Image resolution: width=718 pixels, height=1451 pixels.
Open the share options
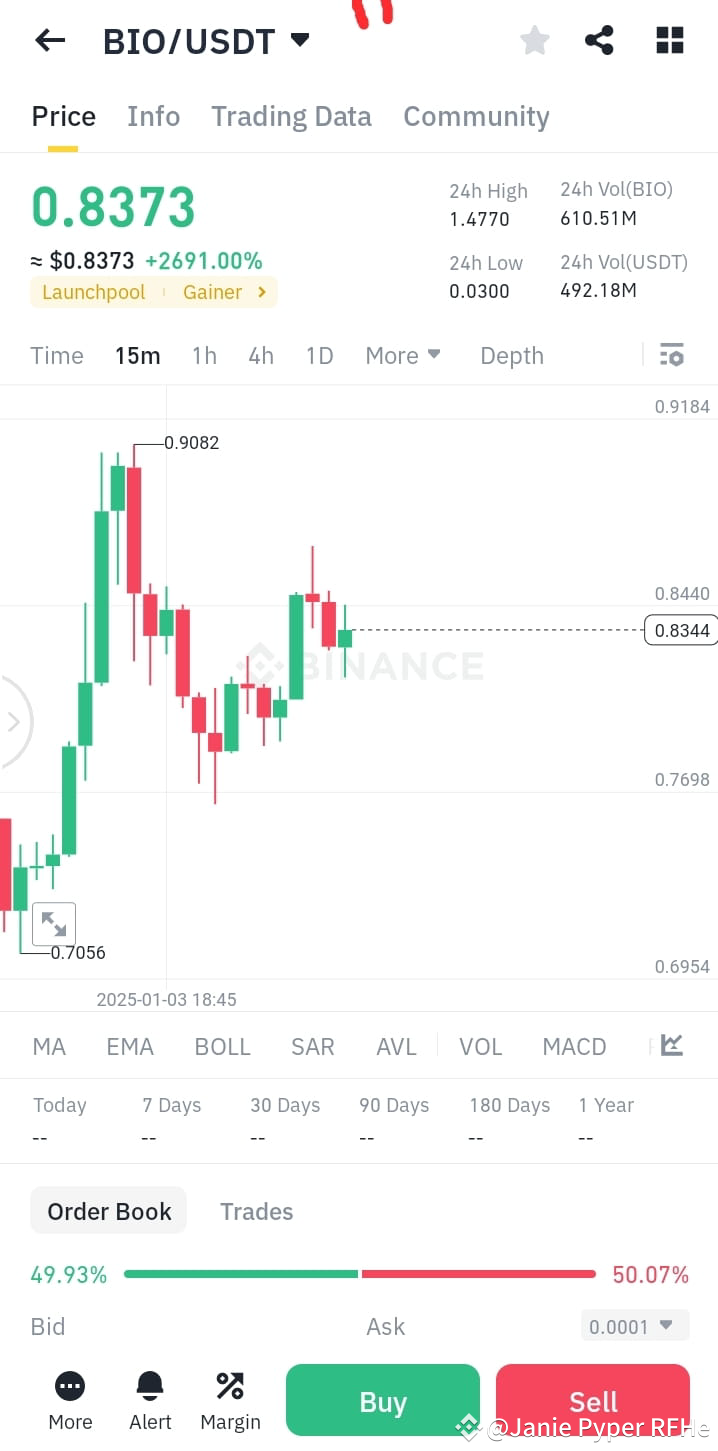click(x=599, y=40)
